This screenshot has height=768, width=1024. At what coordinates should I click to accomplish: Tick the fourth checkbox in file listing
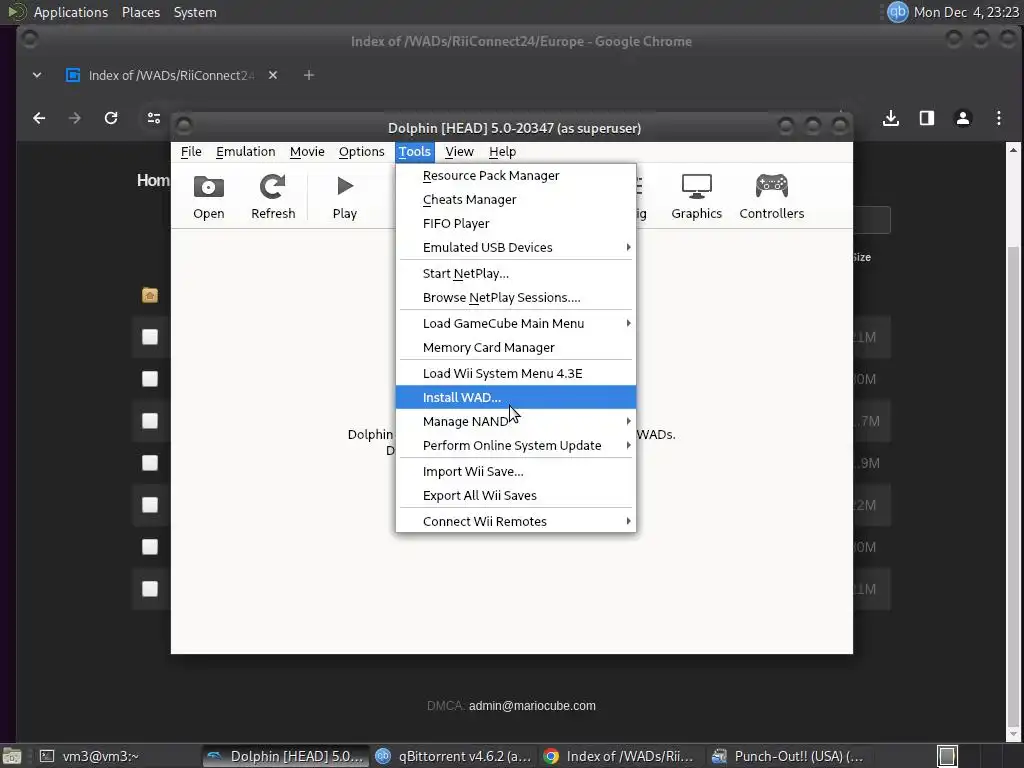pos(150,463)
